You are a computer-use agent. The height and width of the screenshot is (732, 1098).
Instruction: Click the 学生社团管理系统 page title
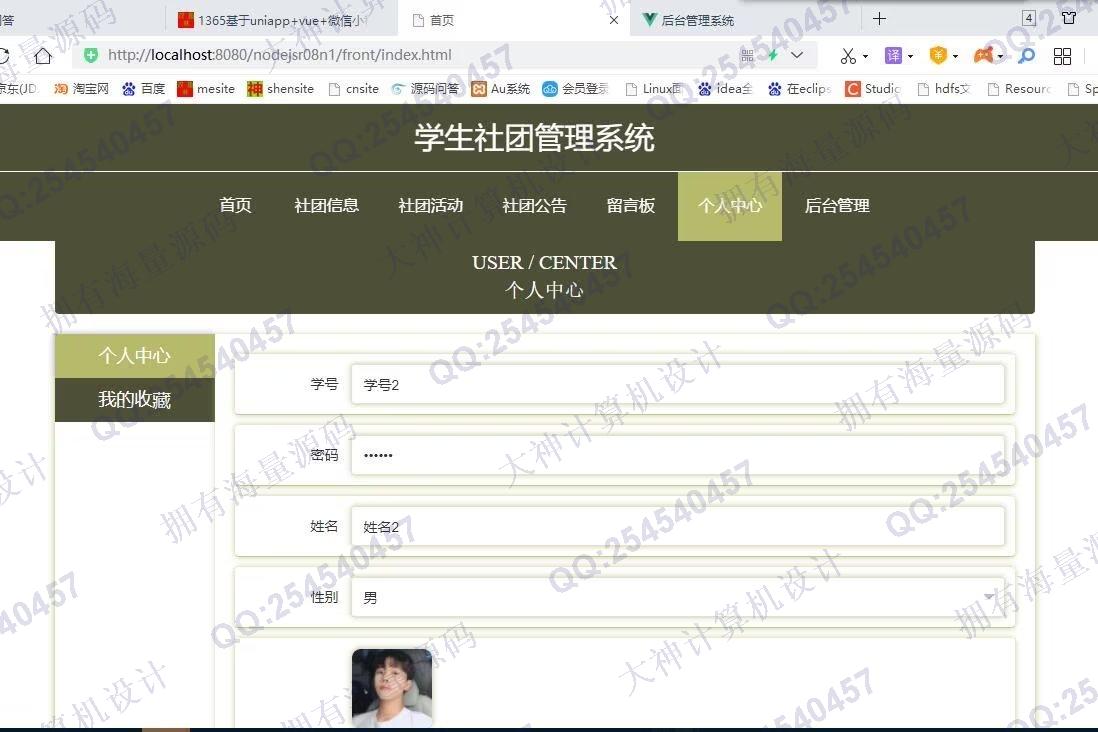tap(534, 137)
